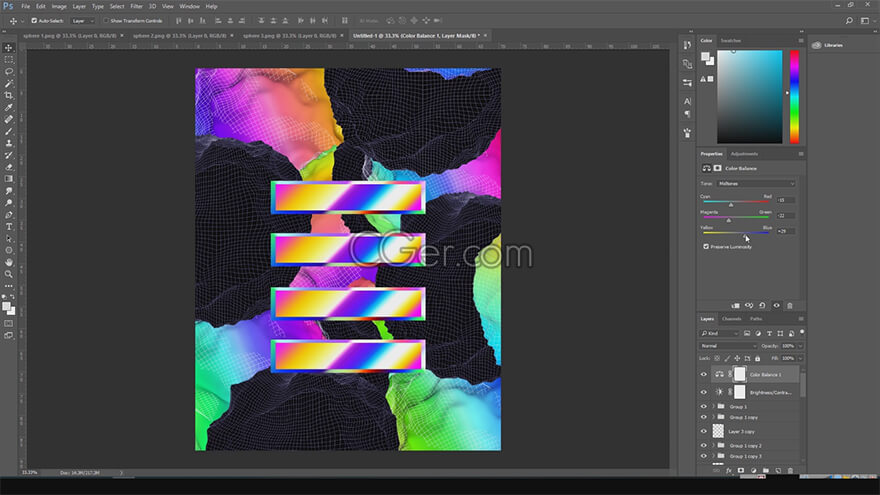Select the Horizontal Type tool
Image resolution: width=880 pixels, height=495 pixels.
click(x=8, y=227)
